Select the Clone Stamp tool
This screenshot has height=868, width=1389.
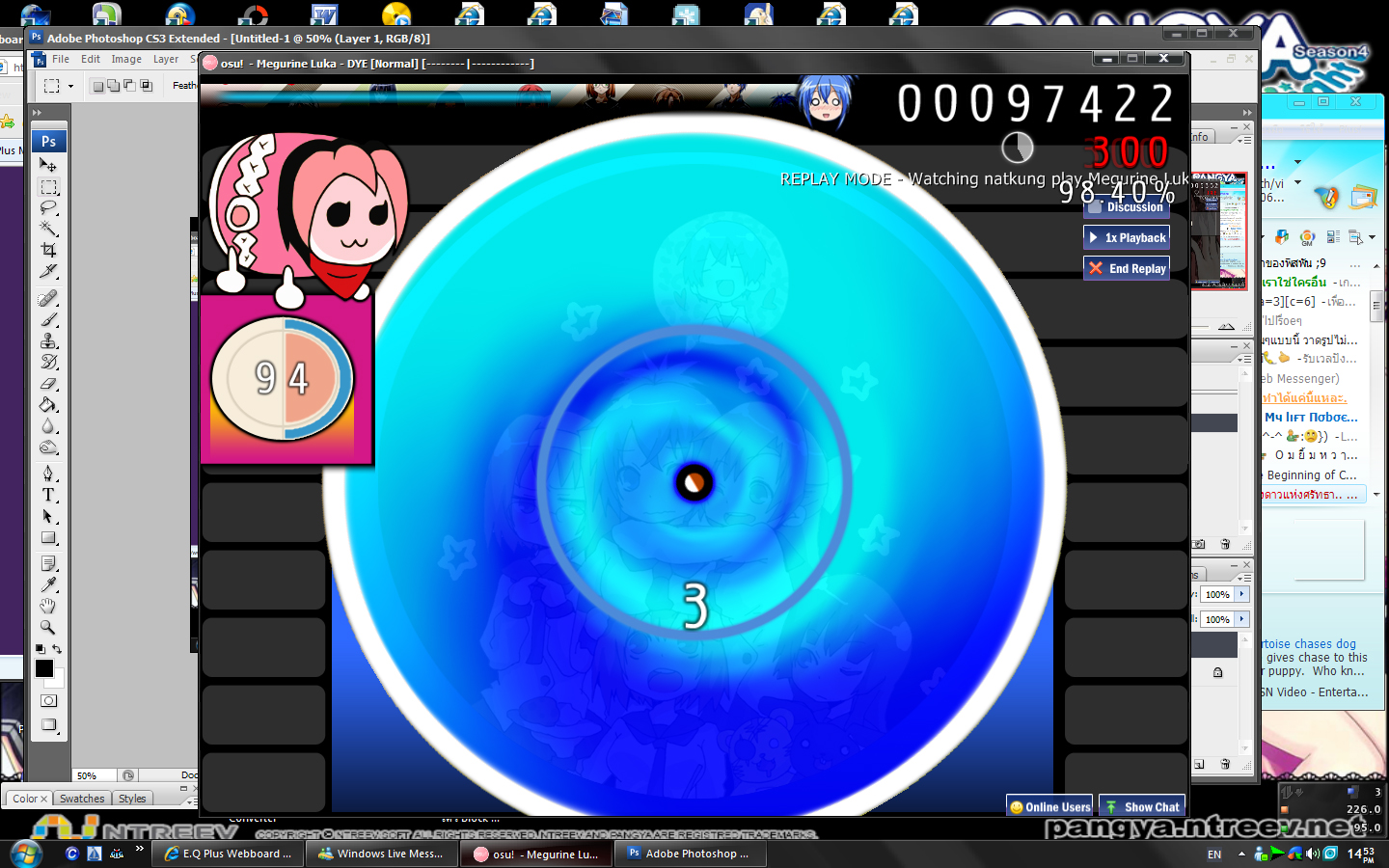click(x=48, y=340)
